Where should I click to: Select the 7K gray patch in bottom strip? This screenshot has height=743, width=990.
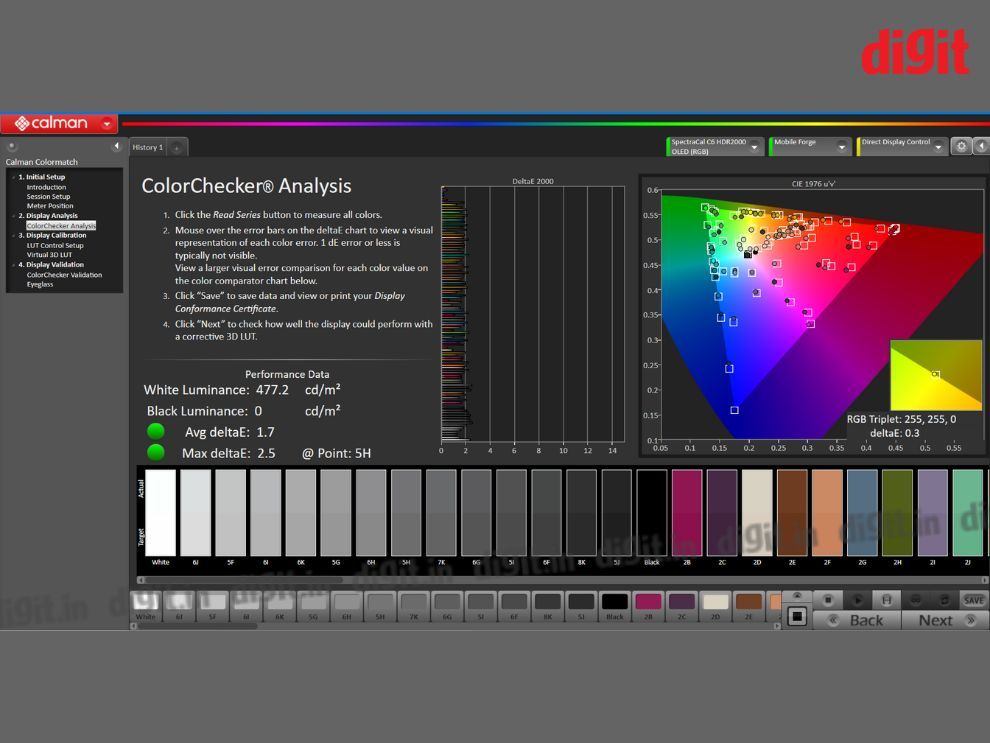coord(414,606)
